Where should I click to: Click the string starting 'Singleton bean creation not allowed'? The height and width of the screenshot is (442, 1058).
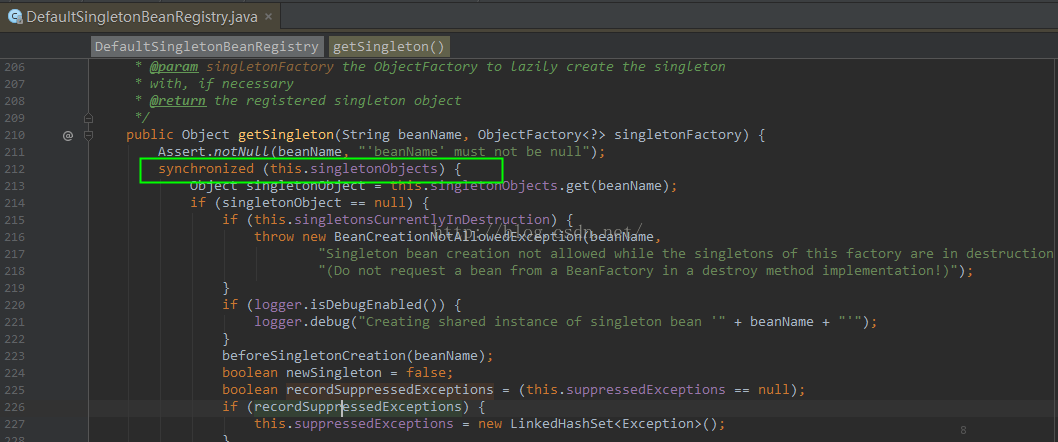tap(688, 254)
